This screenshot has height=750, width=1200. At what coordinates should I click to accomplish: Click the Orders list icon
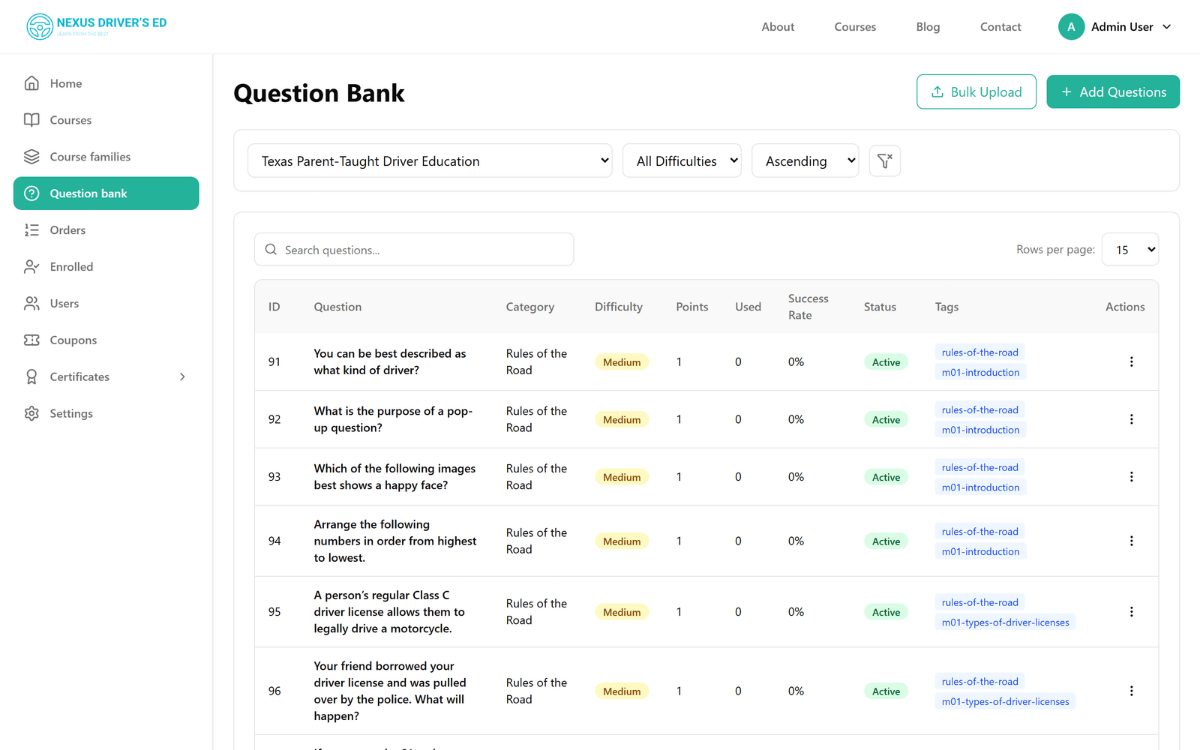coord(32,230)
